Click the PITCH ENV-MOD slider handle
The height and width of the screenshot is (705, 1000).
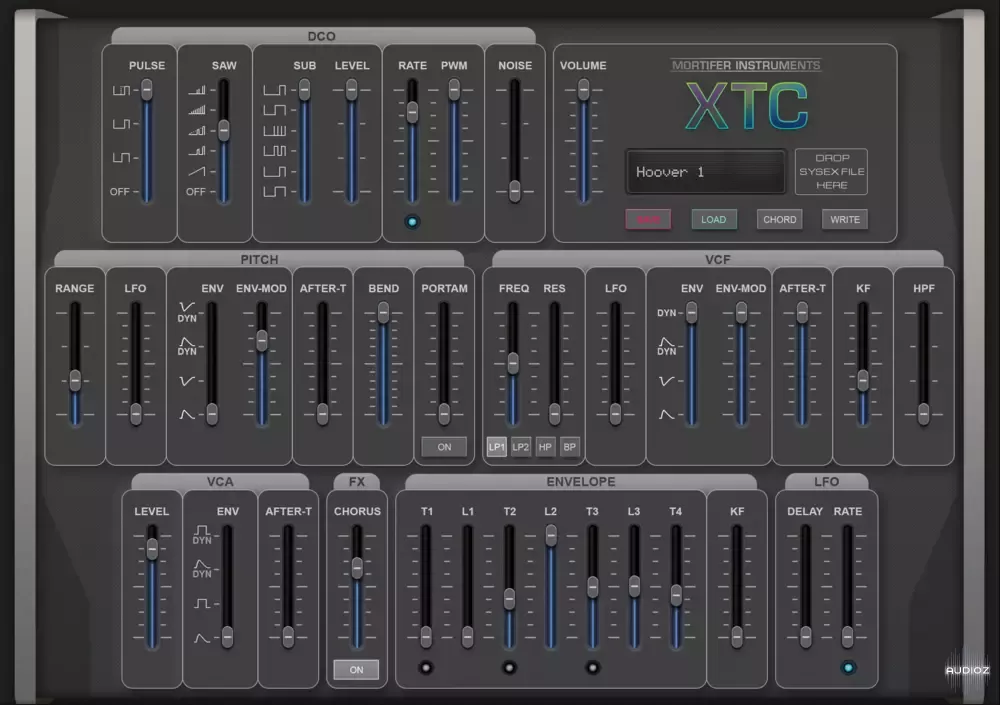[x=261, y=341]
